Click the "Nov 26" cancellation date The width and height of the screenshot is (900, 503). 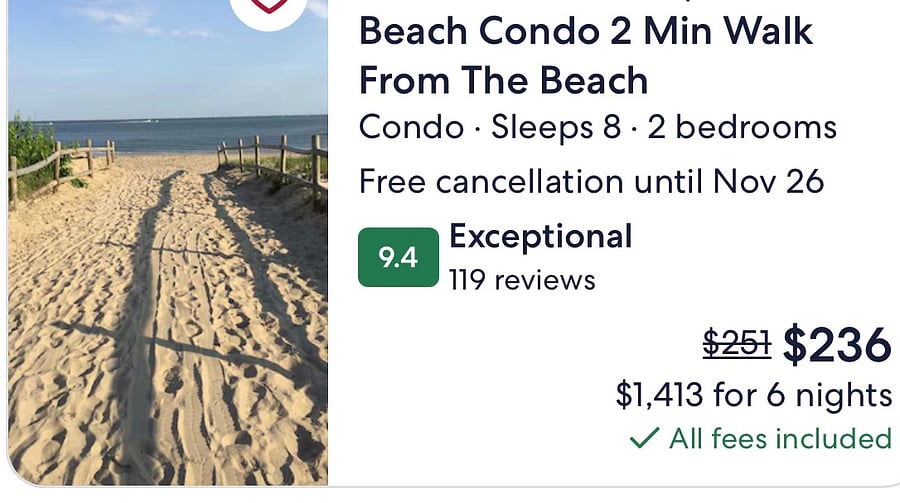pos(768,181)
